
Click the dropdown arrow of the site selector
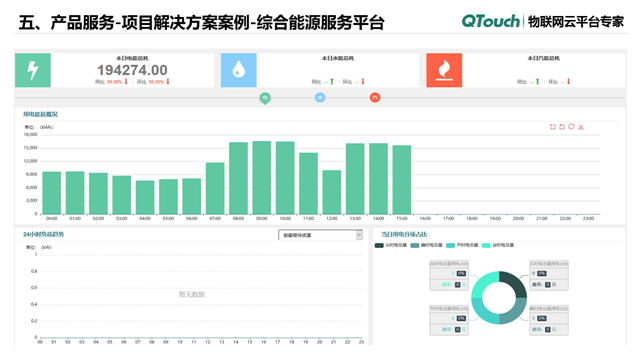[x=359, y=235]
